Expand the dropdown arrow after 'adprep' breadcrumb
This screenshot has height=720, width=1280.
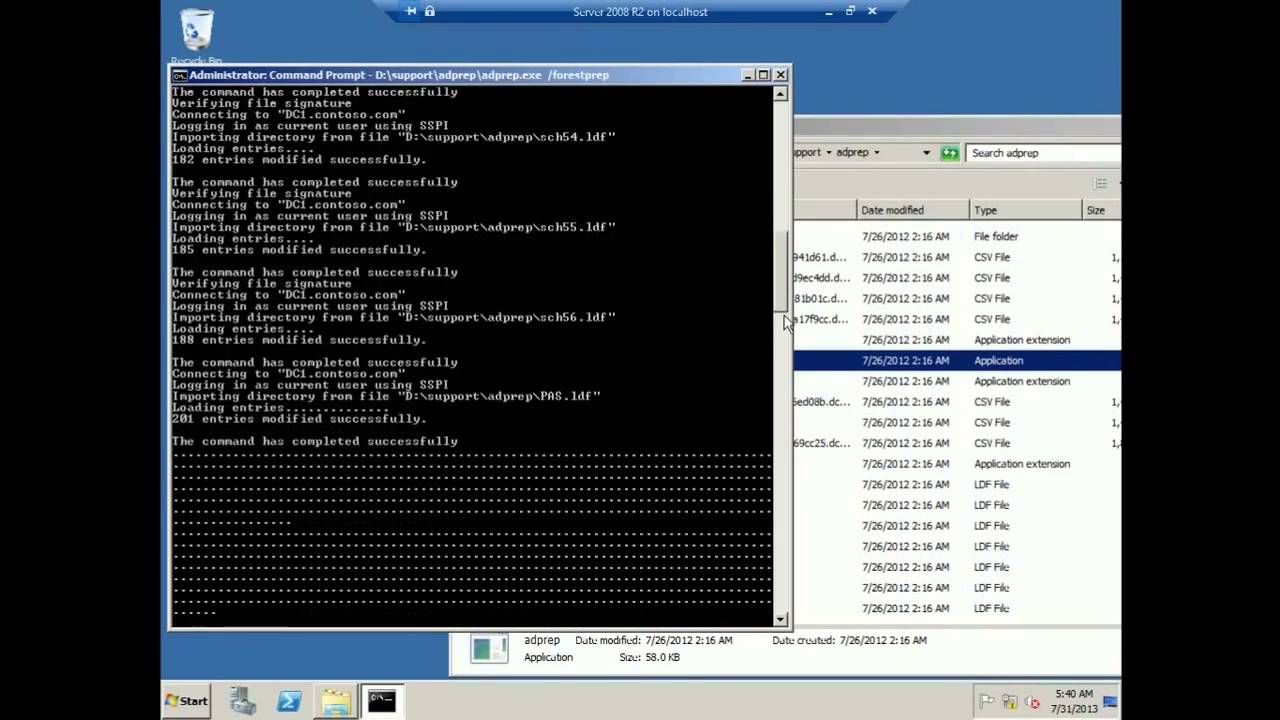pos(877,153)
